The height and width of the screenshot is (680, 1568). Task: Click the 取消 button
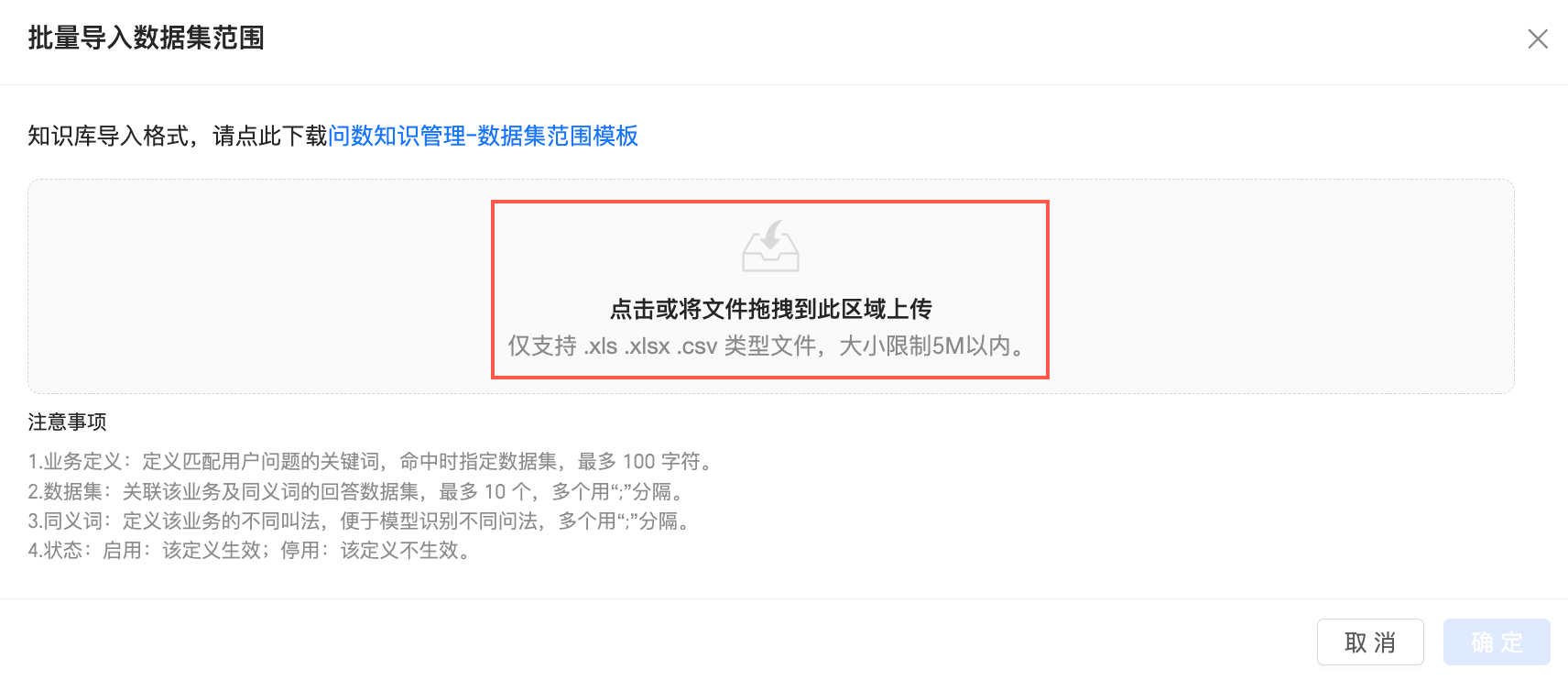click(x=1370, y=642)
